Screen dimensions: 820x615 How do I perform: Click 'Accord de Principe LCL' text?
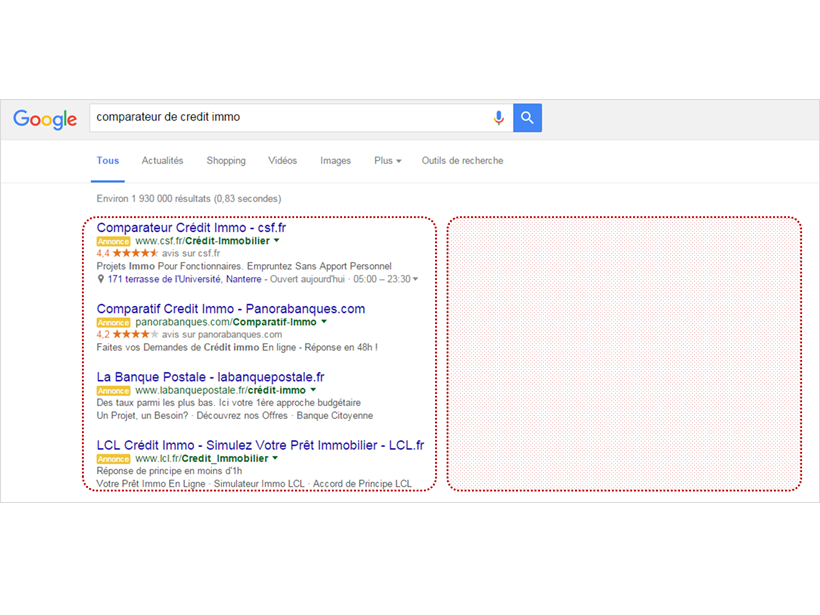point(362,484)
